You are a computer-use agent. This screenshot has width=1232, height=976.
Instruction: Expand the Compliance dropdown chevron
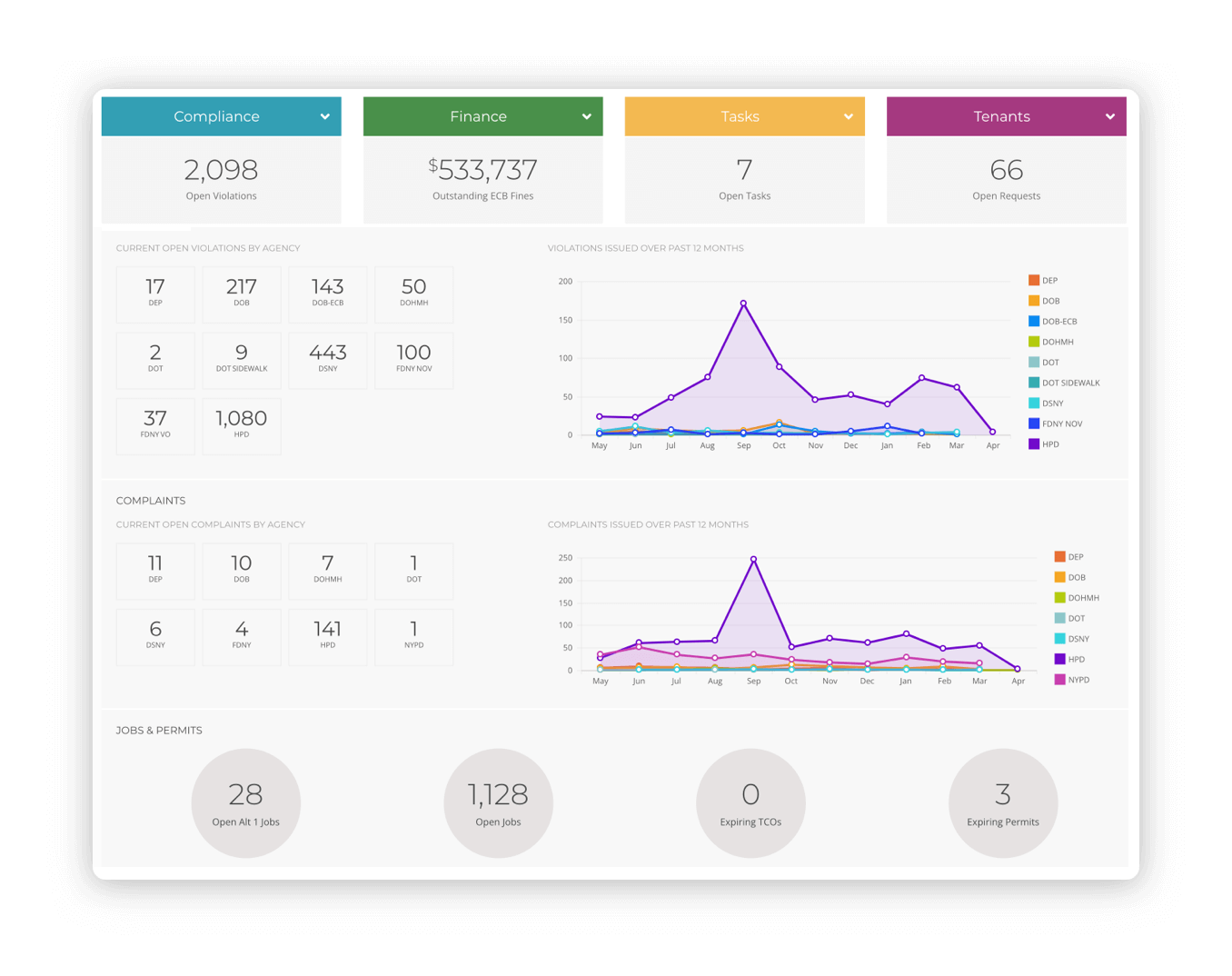point(325,116)
